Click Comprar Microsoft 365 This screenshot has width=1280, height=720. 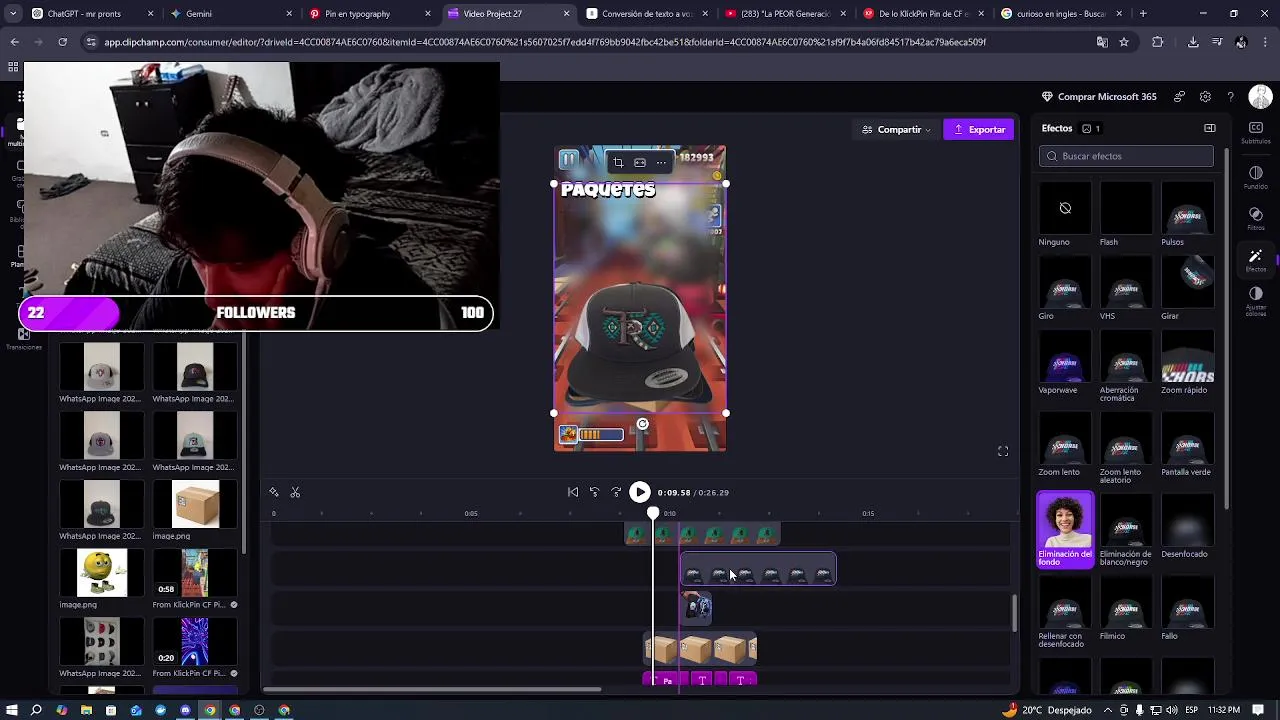pyautogui.click(x=1099, y=97)
